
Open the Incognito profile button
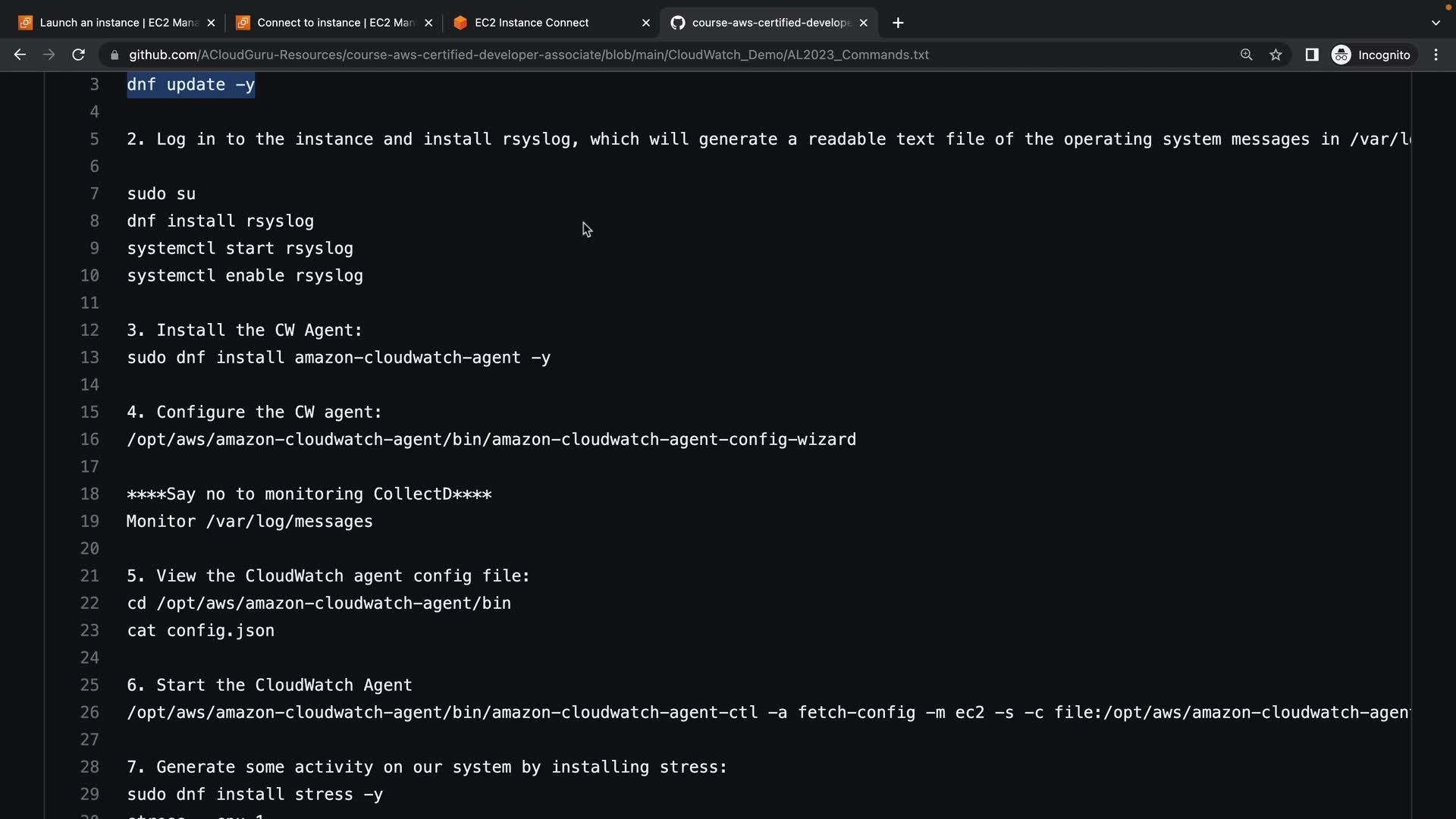coord(1371,55)
